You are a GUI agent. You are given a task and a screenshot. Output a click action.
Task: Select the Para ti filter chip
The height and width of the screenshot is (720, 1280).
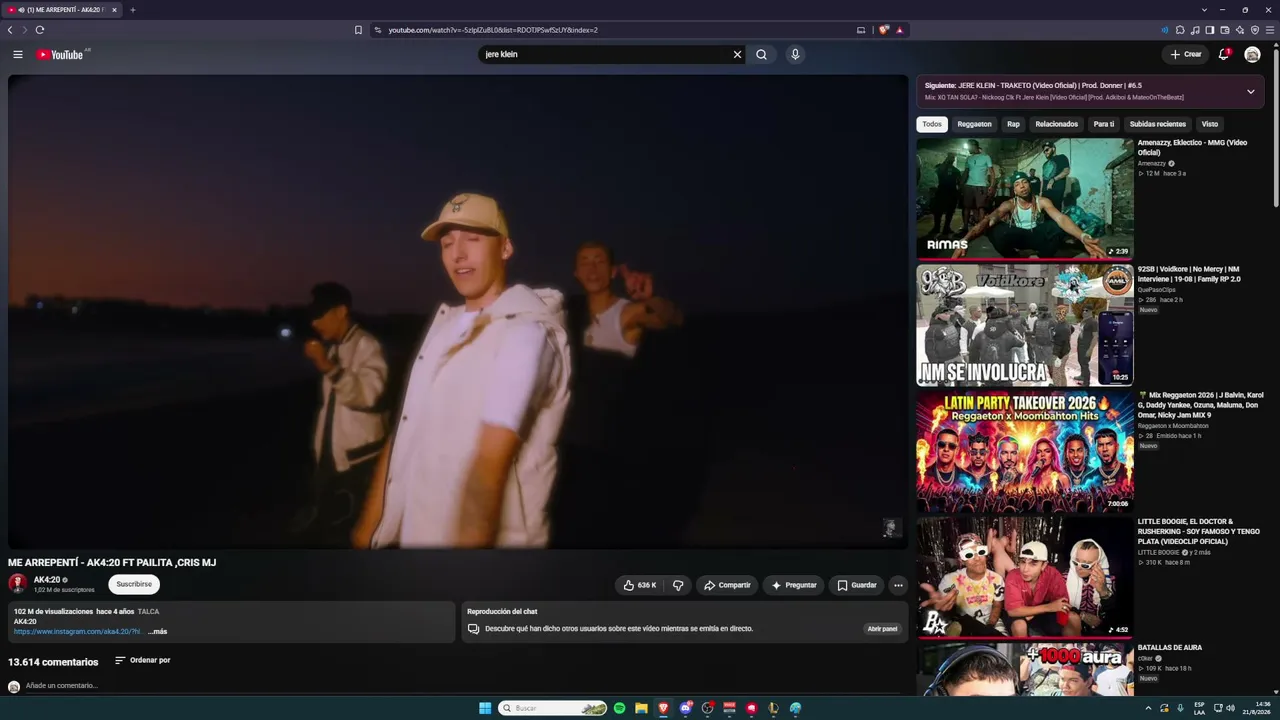1104,124
